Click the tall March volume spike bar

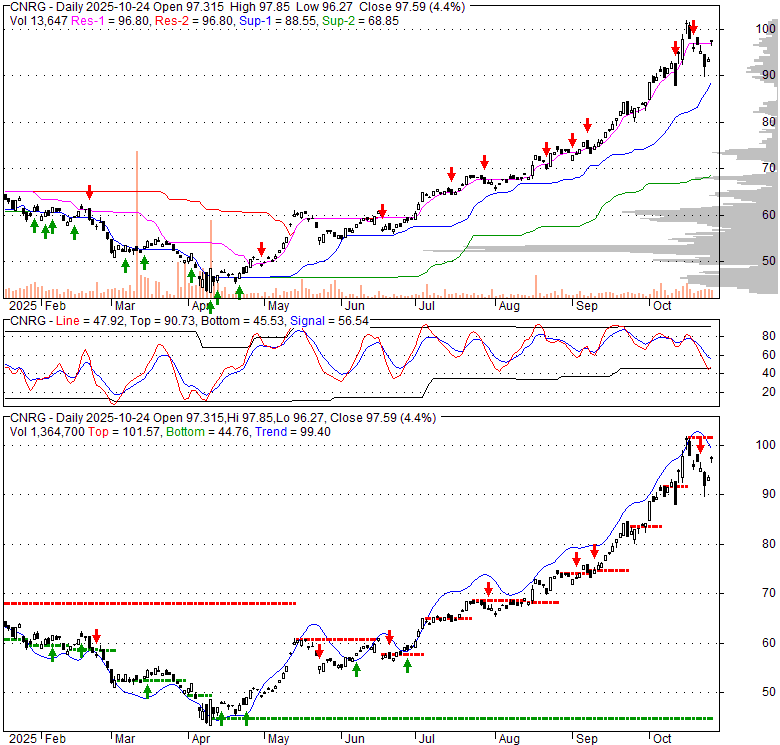(136, 220)
